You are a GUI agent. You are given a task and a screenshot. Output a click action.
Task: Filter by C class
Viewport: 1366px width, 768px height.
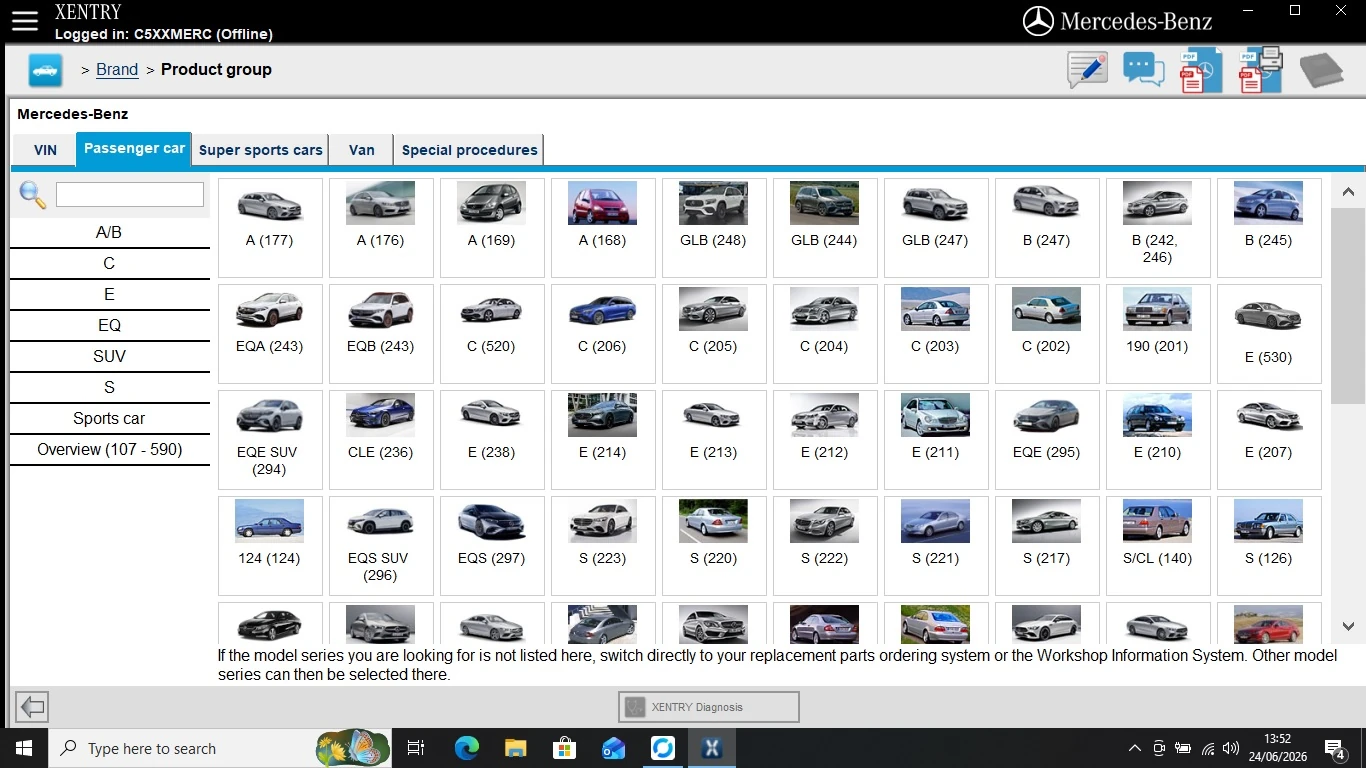pos(109,263)
